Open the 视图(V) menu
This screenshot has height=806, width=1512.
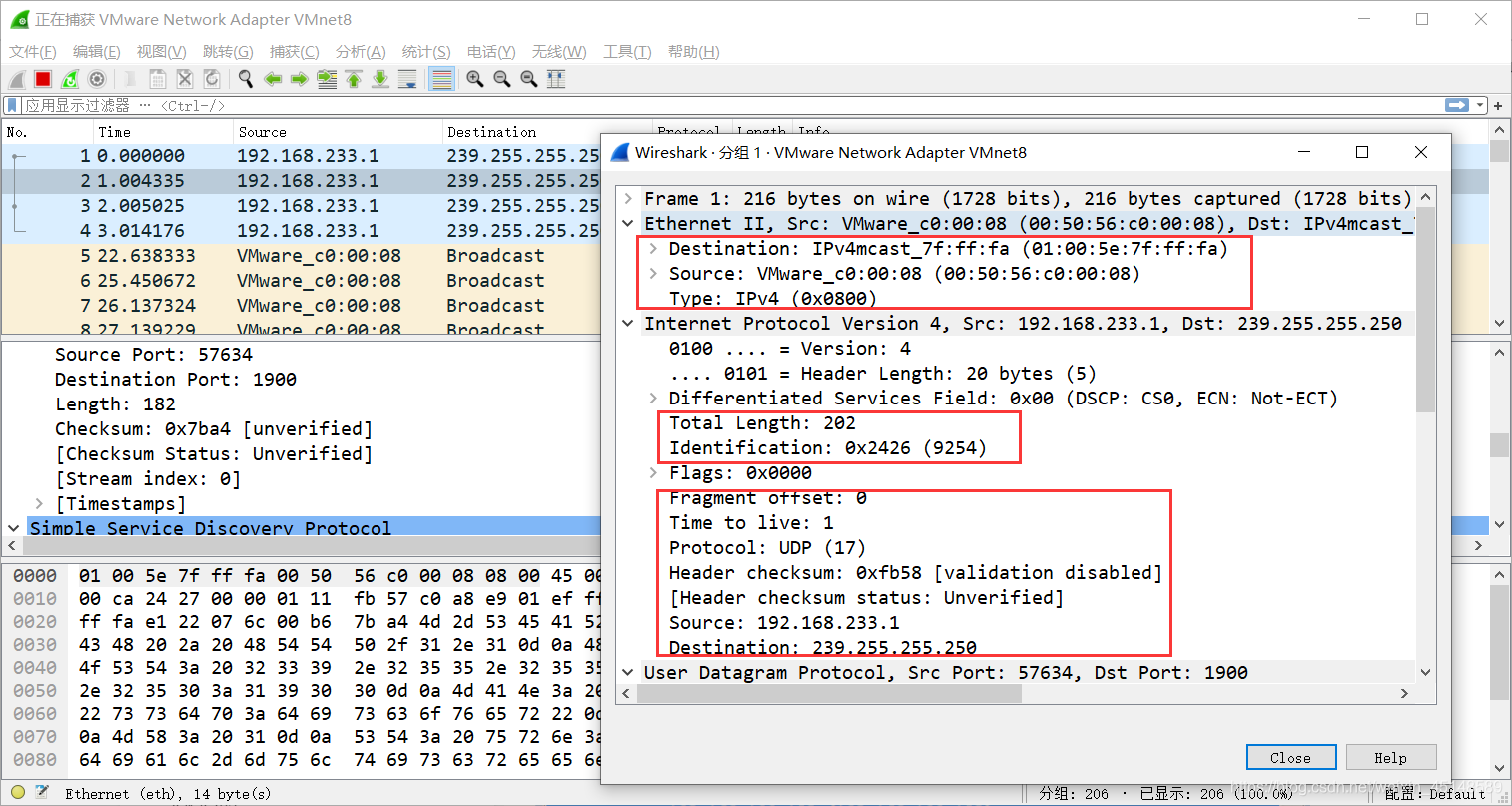tap(162, 51)
